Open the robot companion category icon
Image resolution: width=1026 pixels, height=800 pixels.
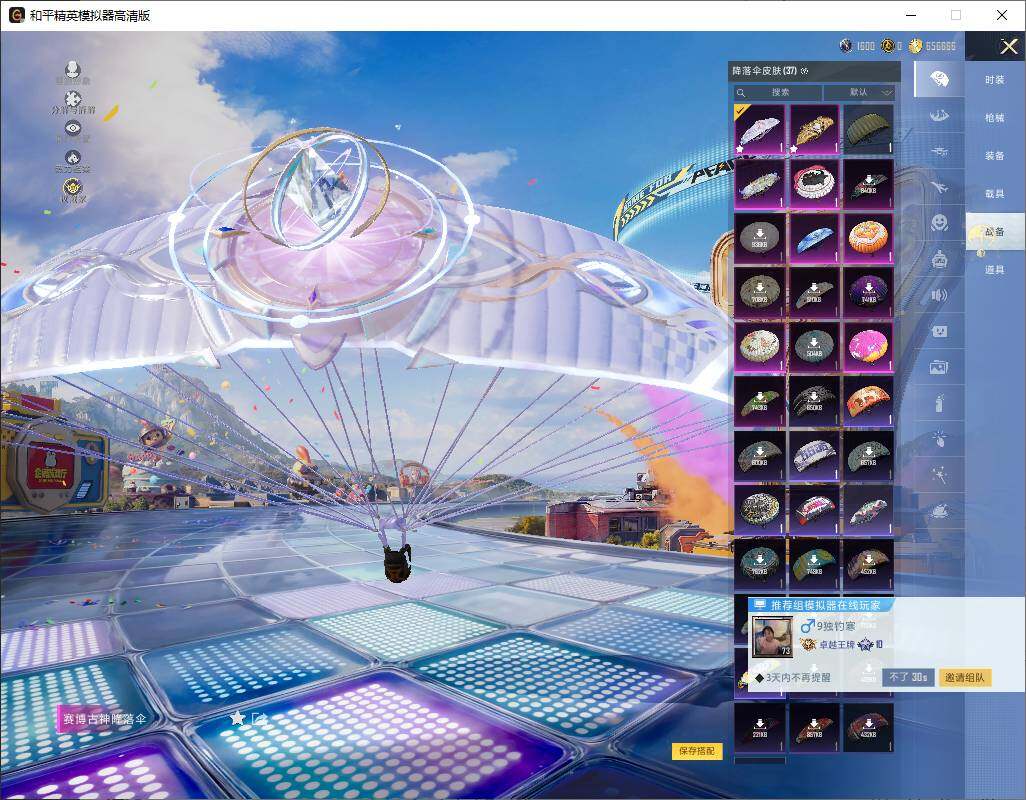[939, 260]
